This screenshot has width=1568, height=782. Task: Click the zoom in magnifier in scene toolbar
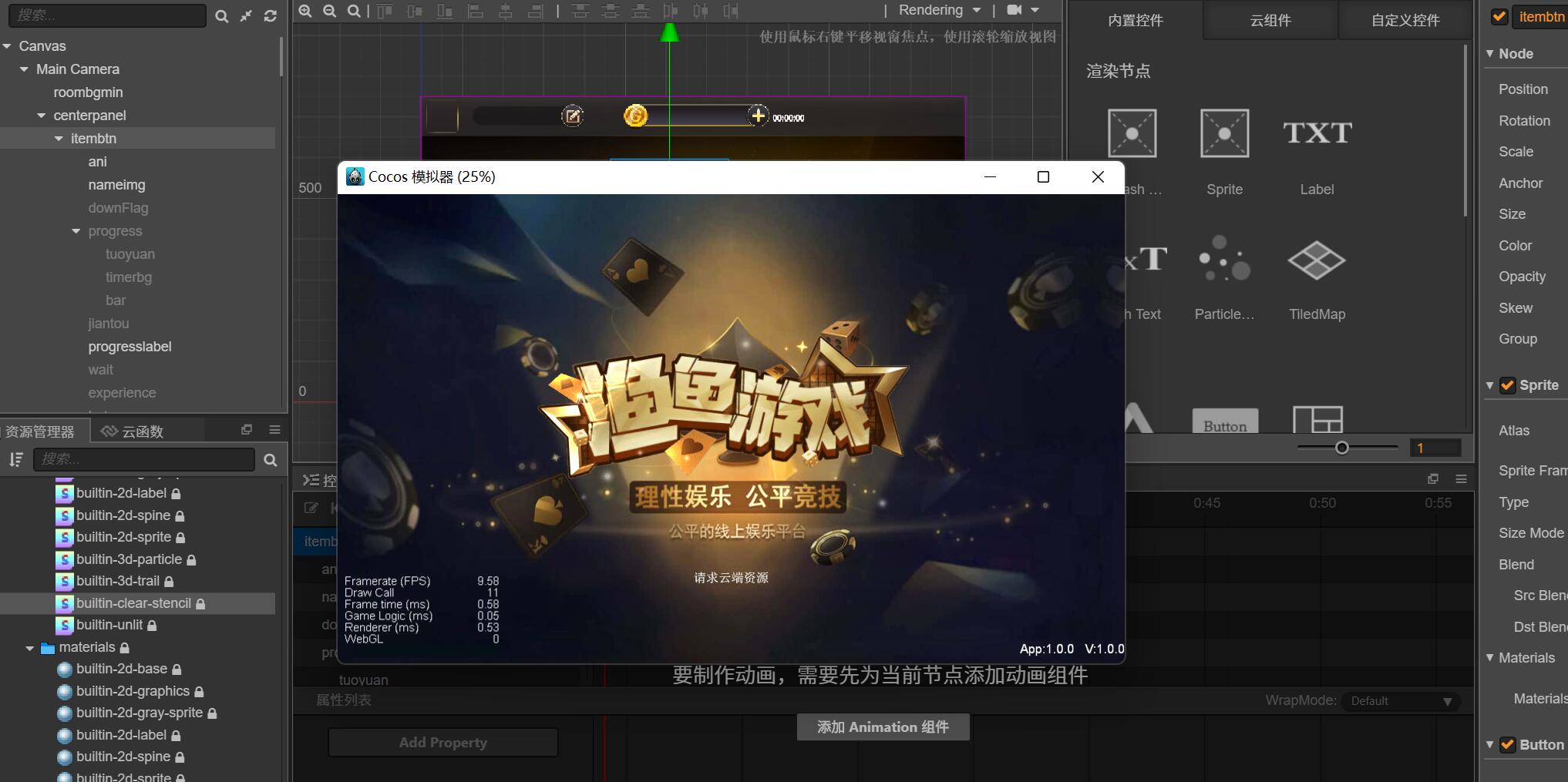(305, 11)
